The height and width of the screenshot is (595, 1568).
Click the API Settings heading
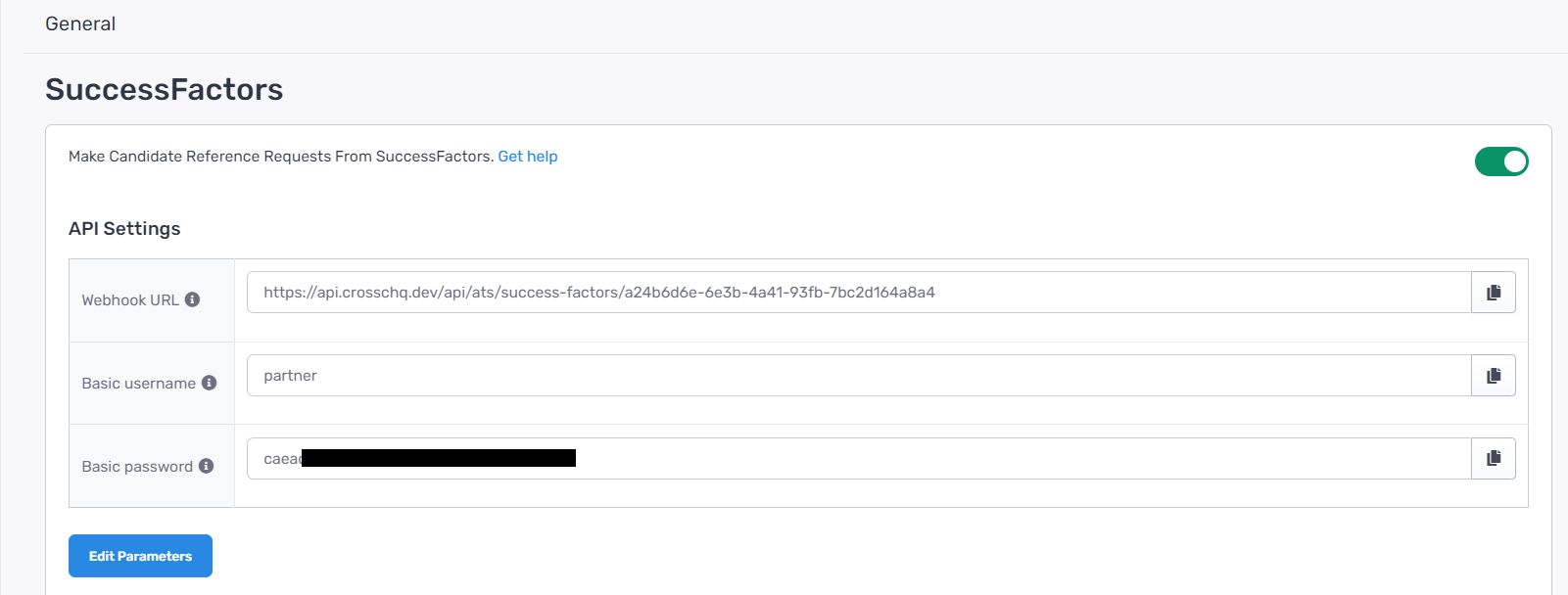[x=124, y=228]
